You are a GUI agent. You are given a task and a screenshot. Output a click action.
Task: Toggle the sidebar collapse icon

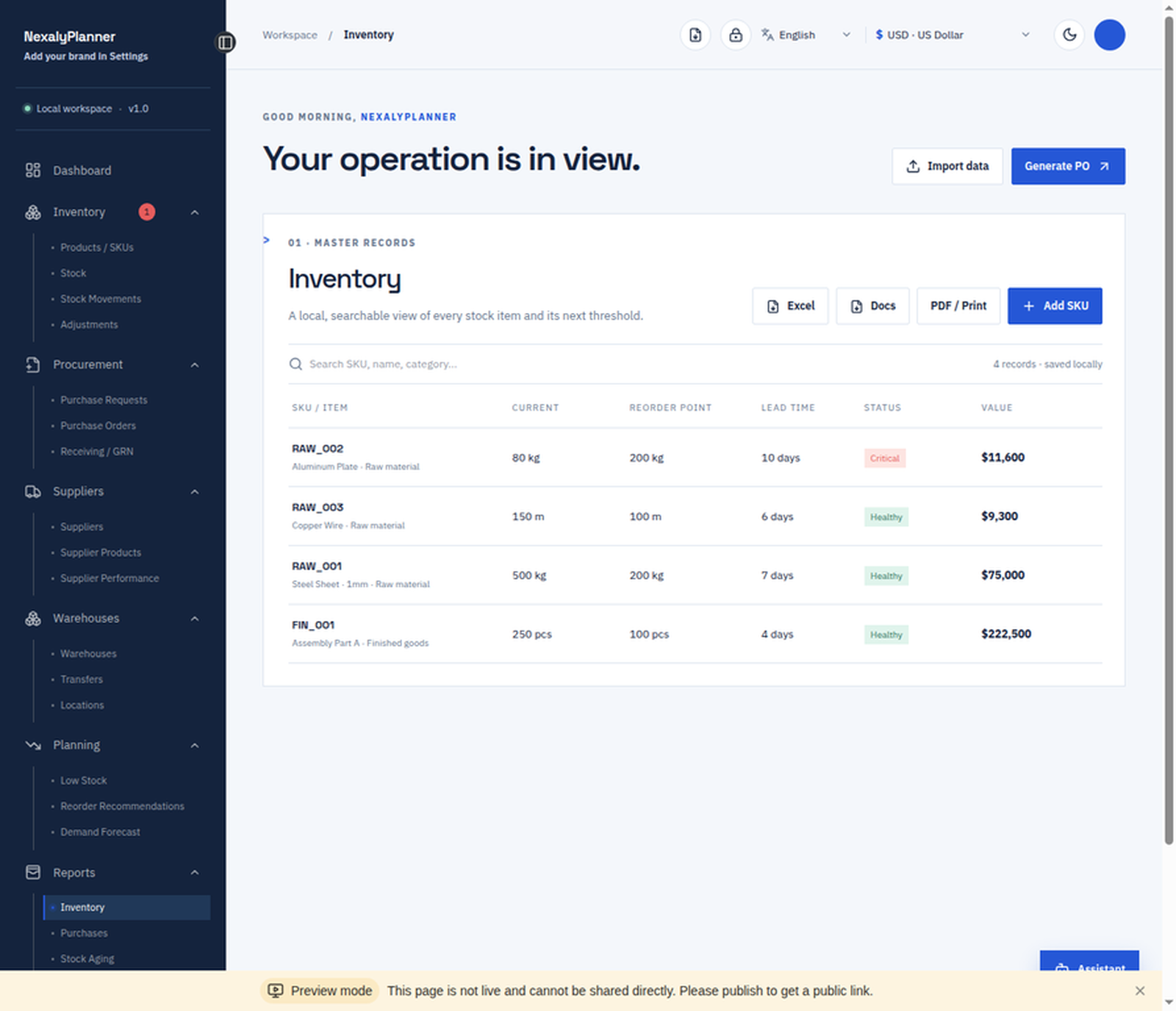[x=226, y=43]
